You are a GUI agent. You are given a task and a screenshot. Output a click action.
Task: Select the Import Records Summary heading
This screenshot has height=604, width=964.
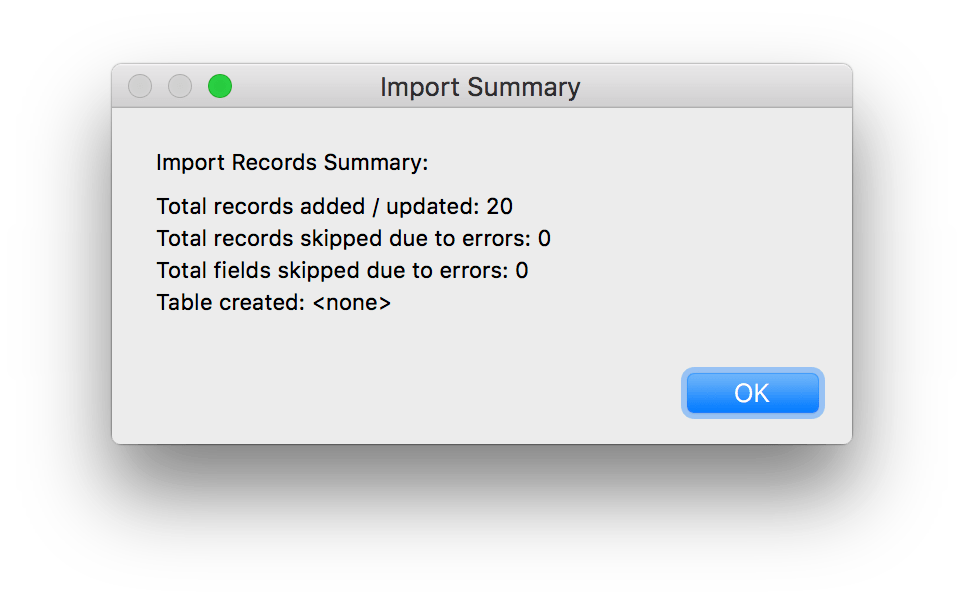coord(292,162)
